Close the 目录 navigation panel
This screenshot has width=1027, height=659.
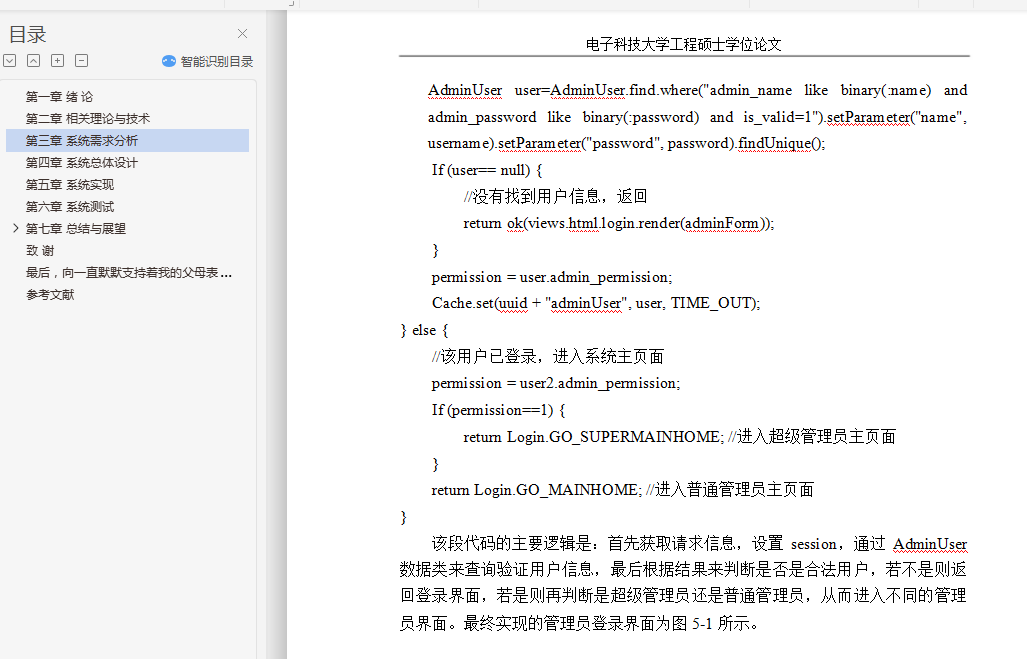click(242, 33)
